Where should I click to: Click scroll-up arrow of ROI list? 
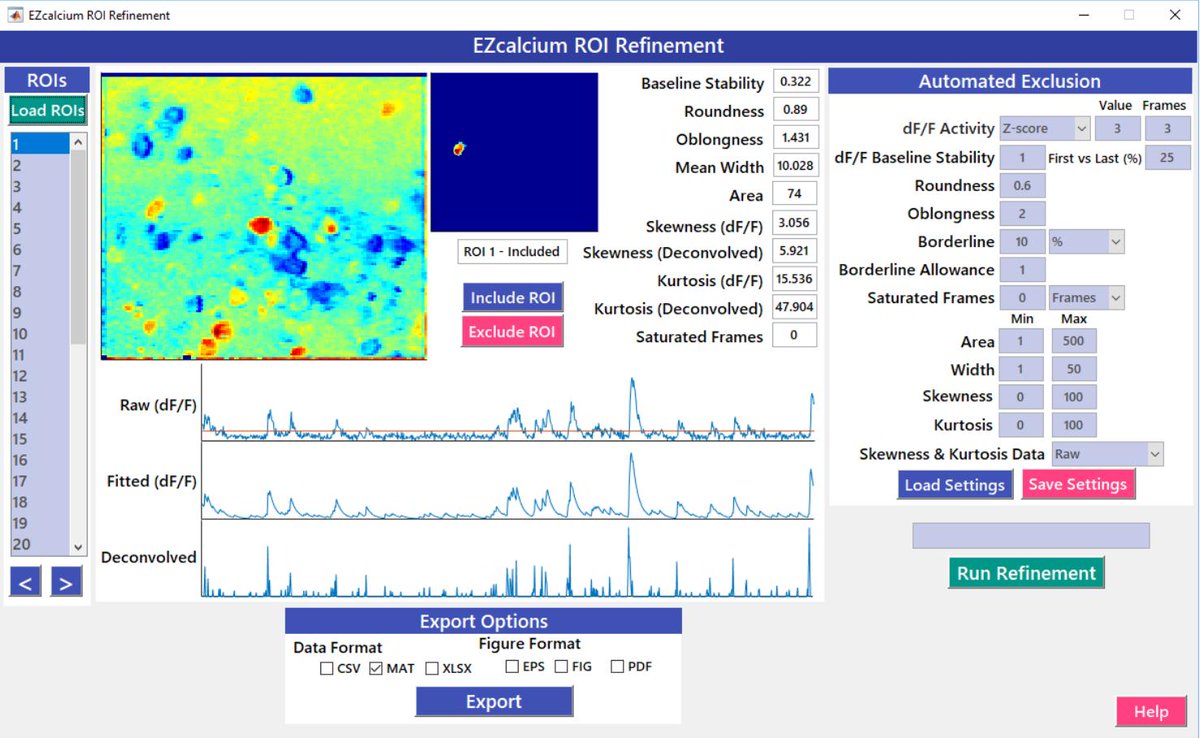click(78, 142)
